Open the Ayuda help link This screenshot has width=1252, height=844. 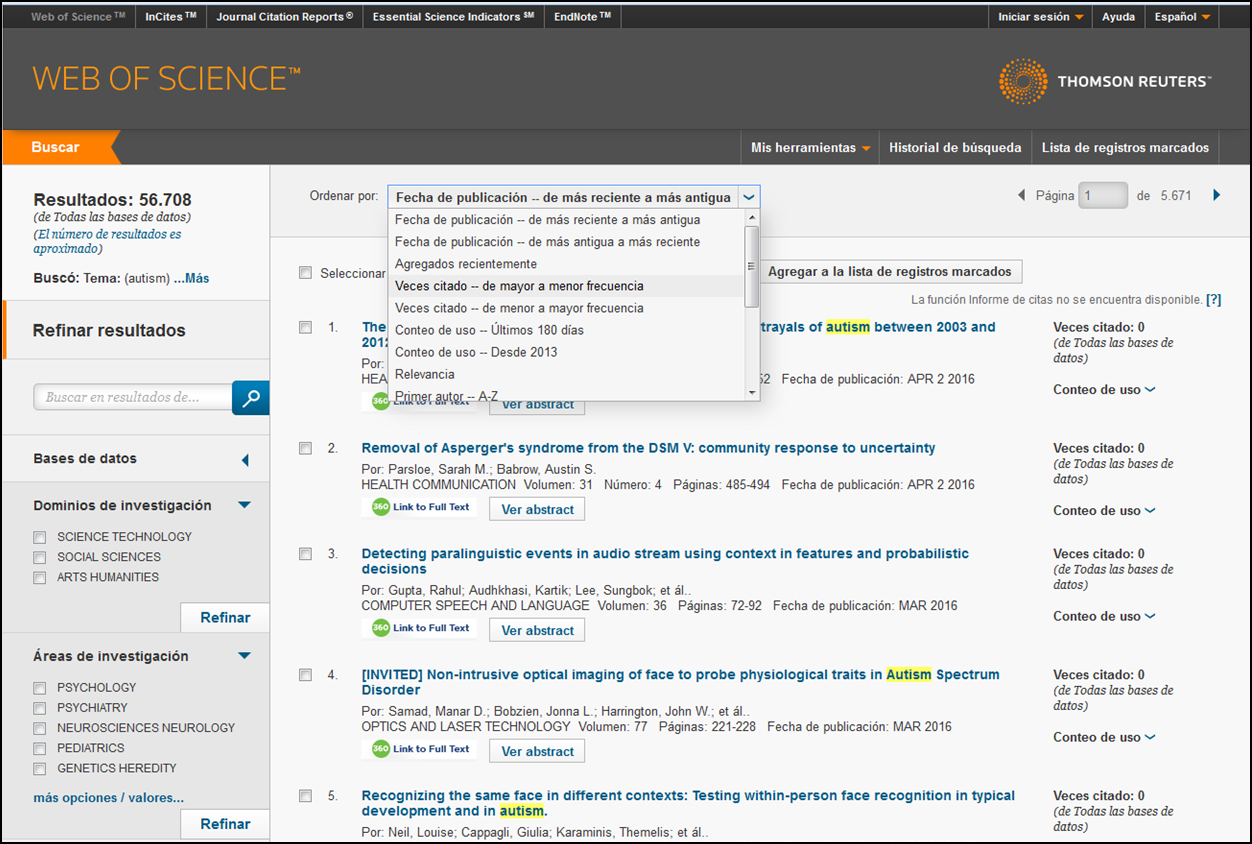tap(1118, 17)
